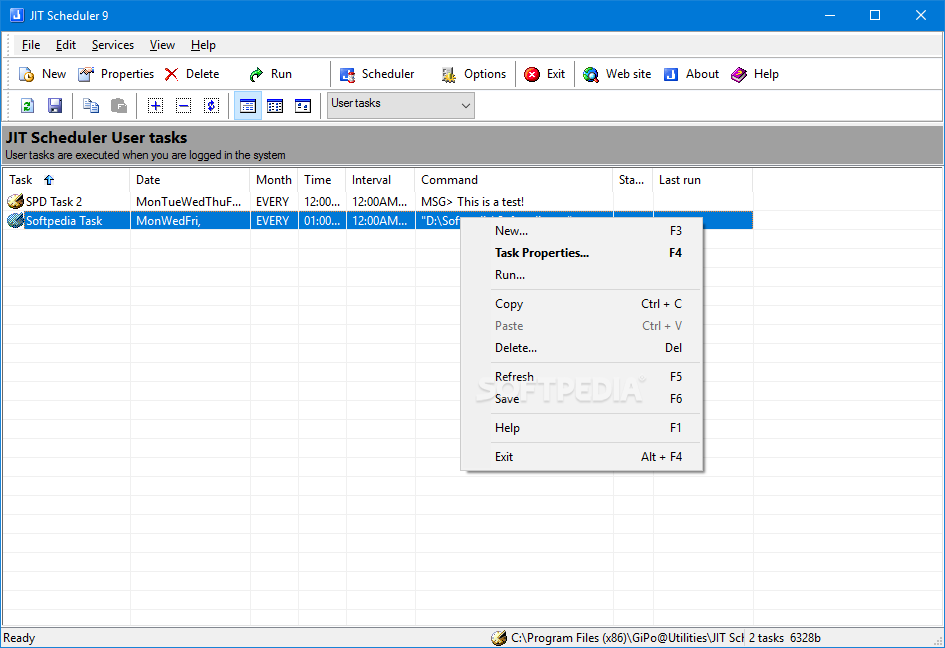Image resolution: width=945 pixels, height=648 pixels.
Task: Click the Delete toolbar button with red X
Action: [192, 74]
